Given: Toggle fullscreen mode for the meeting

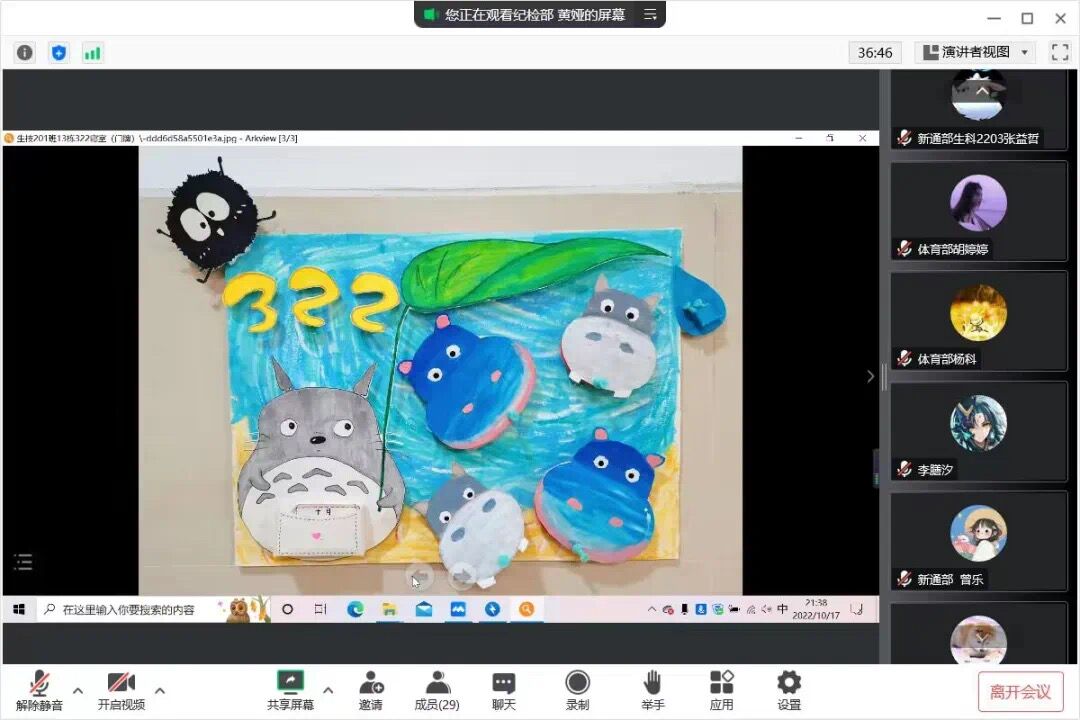Looking at the screenshot, I should click(1060, 52).
